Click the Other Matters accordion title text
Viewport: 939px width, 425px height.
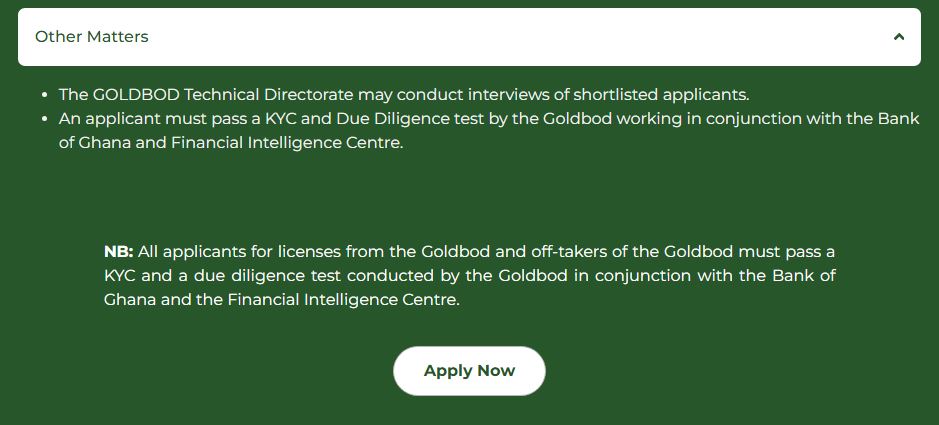click(x=92, y=37)
